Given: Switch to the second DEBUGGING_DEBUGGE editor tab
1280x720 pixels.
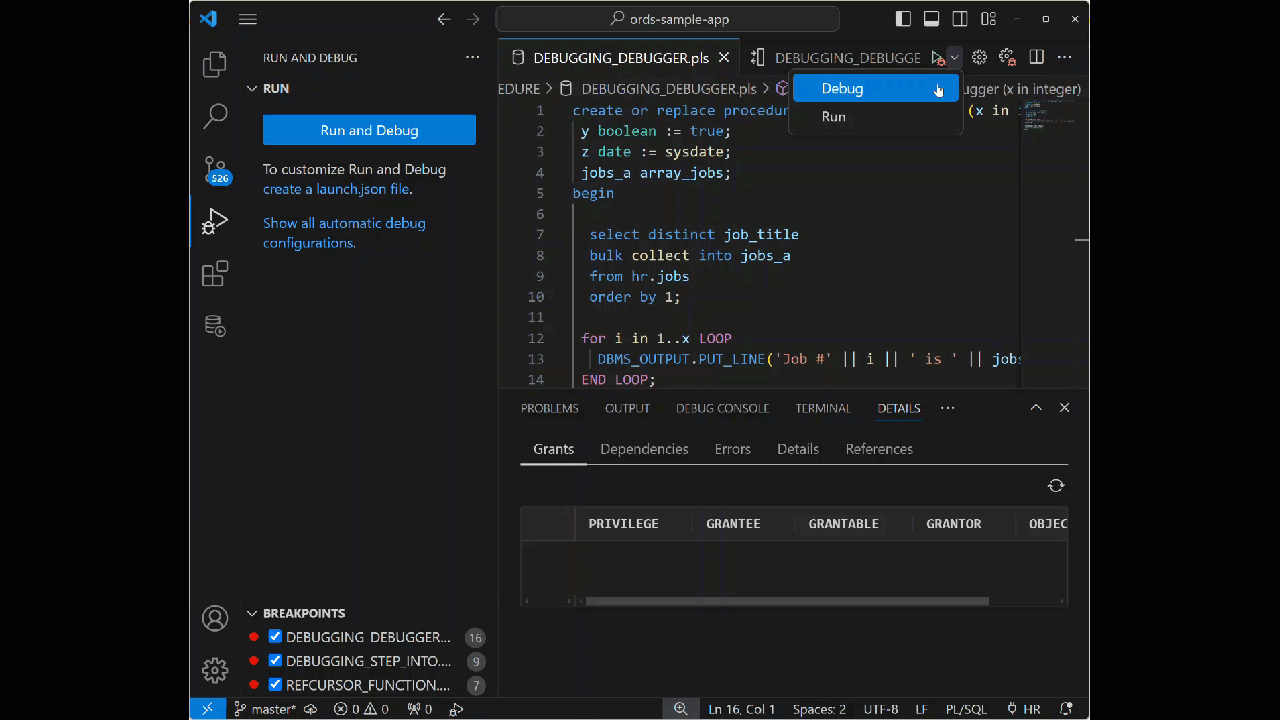Looking at the screenshot, I should click(835, 58).
